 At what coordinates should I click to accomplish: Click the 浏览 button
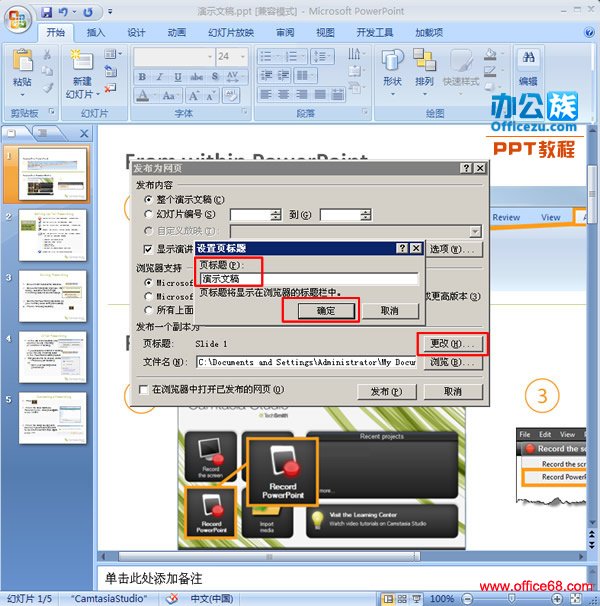click(452, 362)
